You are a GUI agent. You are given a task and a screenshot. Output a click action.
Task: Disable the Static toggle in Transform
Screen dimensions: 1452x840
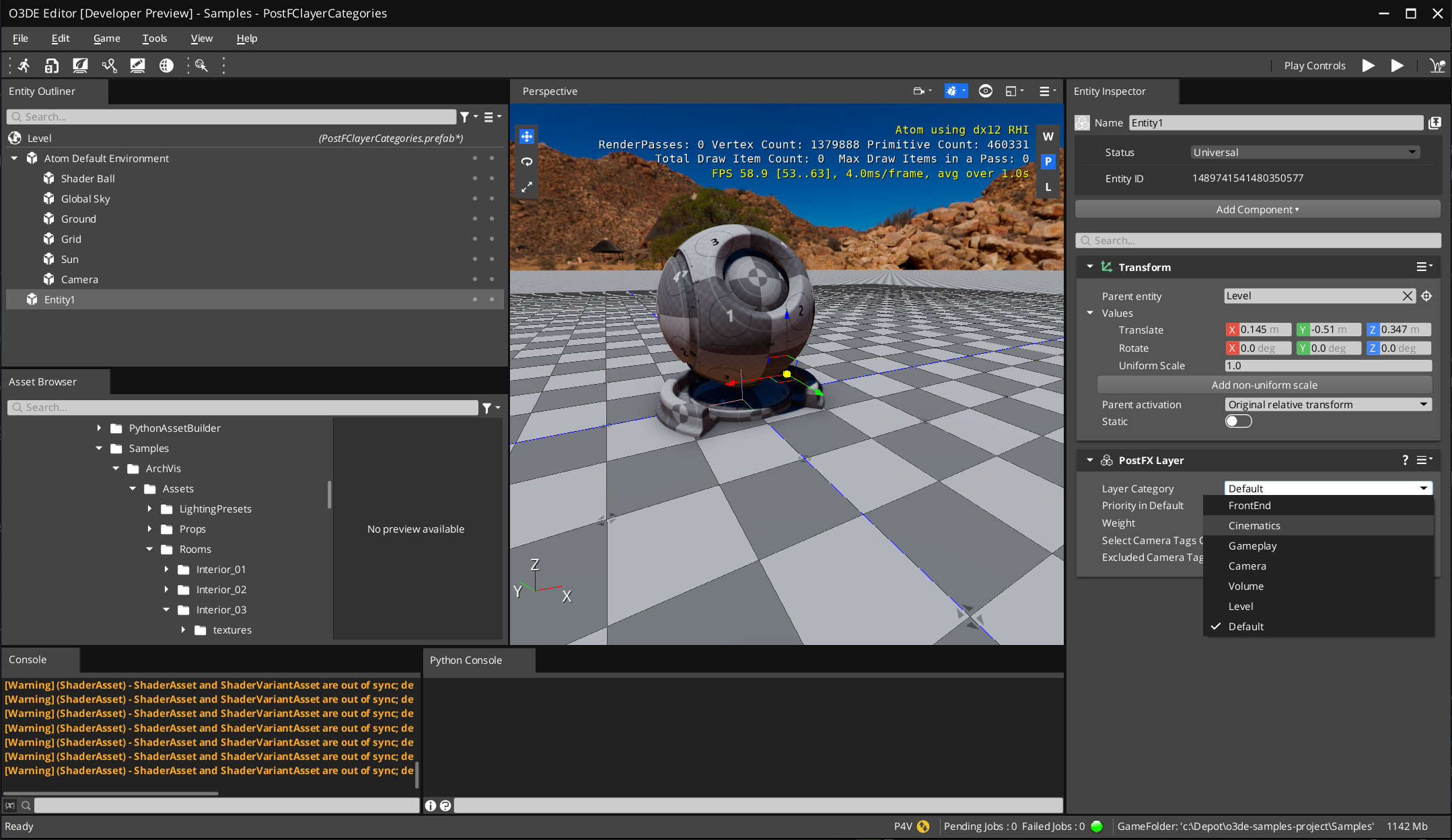coord(1237,421)
